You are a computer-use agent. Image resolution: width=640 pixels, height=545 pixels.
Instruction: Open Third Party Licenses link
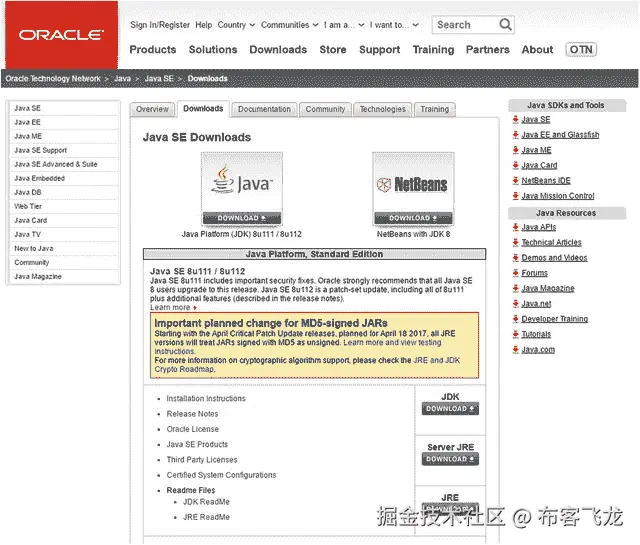(x=202, y=460)
